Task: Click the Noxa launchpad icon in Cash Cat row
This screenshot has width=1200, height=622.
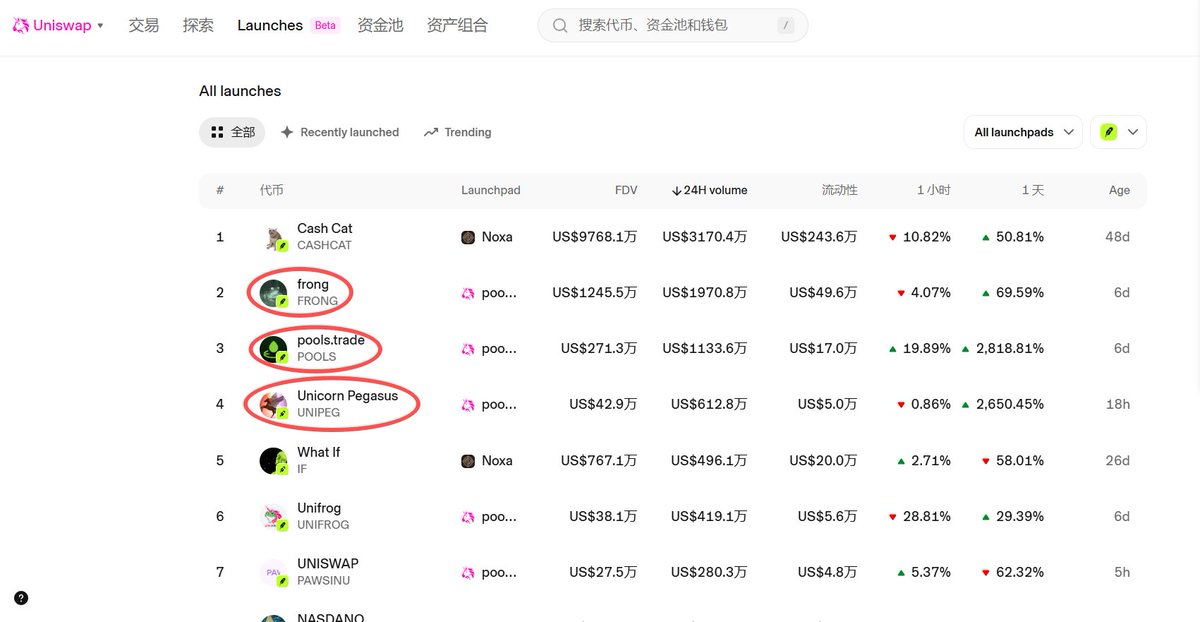Action: click(x=468, y=237)
